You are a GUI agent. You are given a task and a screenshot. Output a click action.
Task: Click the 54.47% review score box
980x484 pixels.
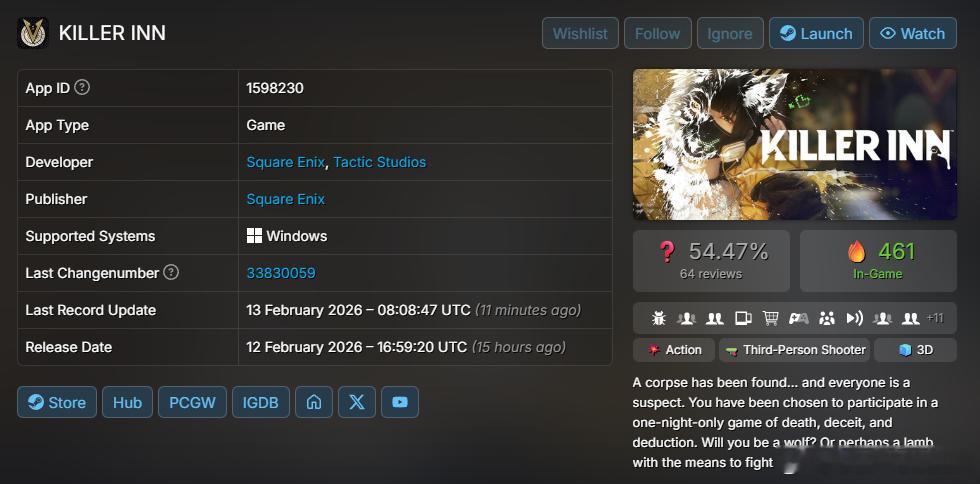tap(711, 261)
